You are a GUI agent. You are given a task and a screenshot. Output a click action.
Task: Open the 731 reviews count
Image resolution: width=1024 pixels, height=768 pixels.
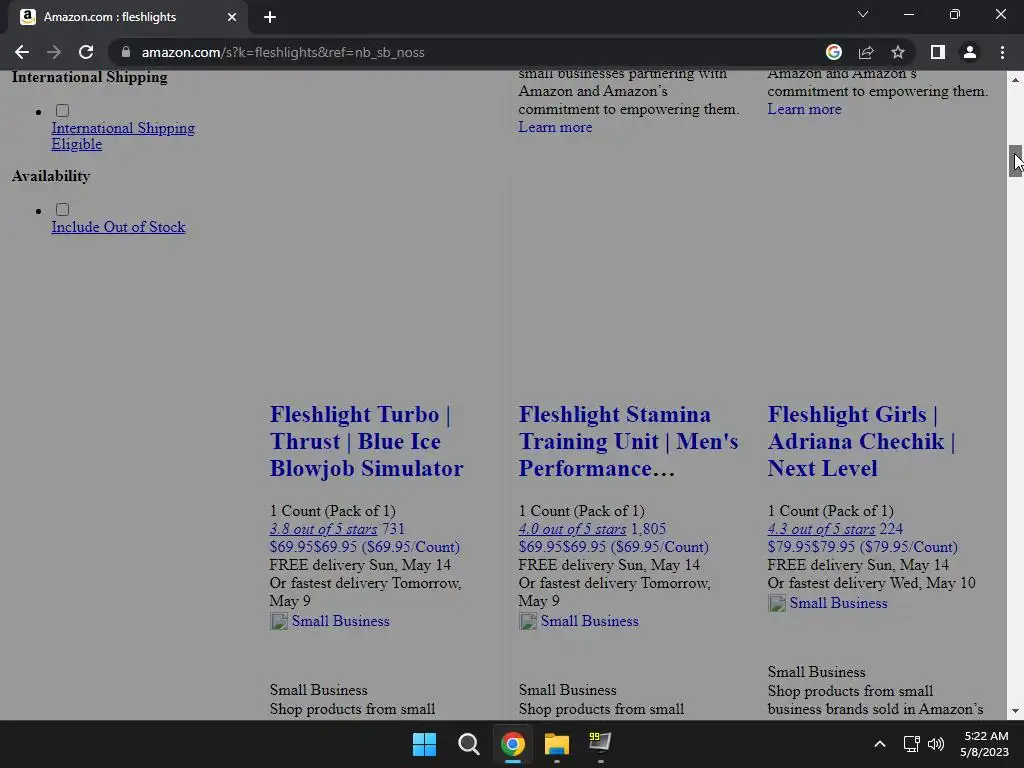pyautogui.click(x=393, y=529)
